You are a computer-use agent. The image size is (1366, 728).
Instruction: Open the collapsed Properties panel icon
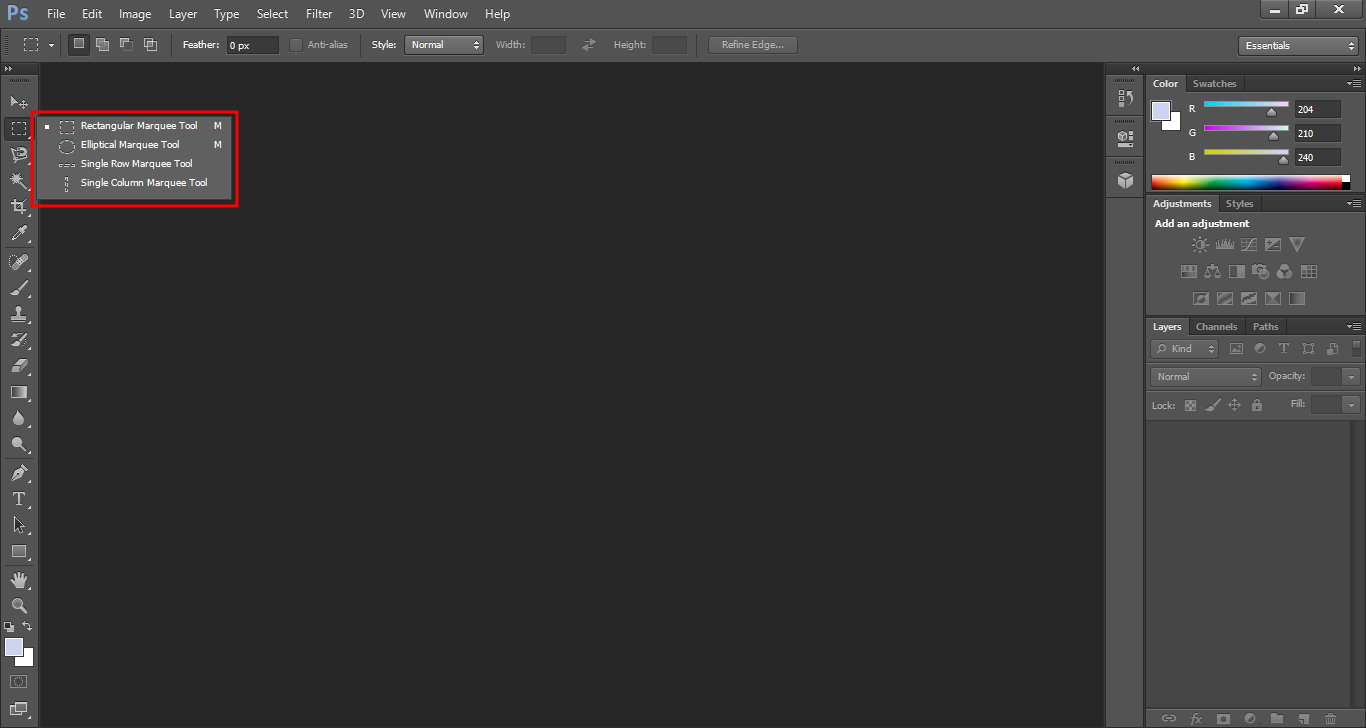click(x=1125, y=138)
